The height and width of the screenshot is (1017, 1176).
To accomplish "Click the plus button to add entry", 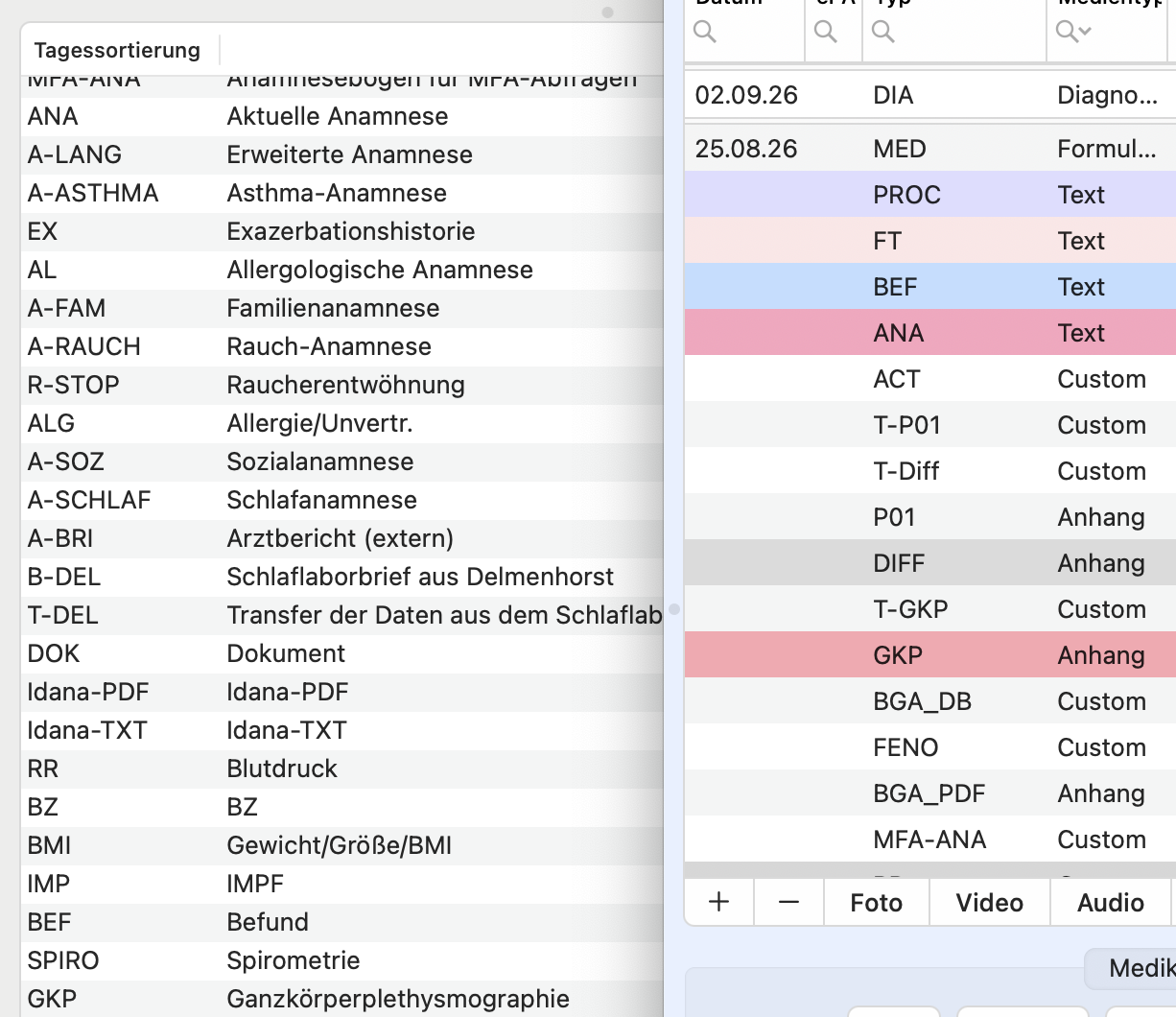I will 718,903.
